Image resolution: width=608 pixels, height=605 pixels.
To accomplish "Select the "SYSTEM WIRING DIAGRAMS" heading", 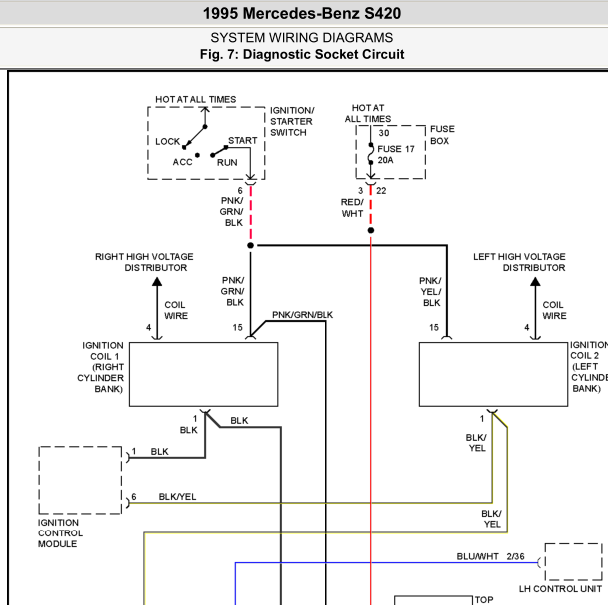I will [x=302, y=38].
